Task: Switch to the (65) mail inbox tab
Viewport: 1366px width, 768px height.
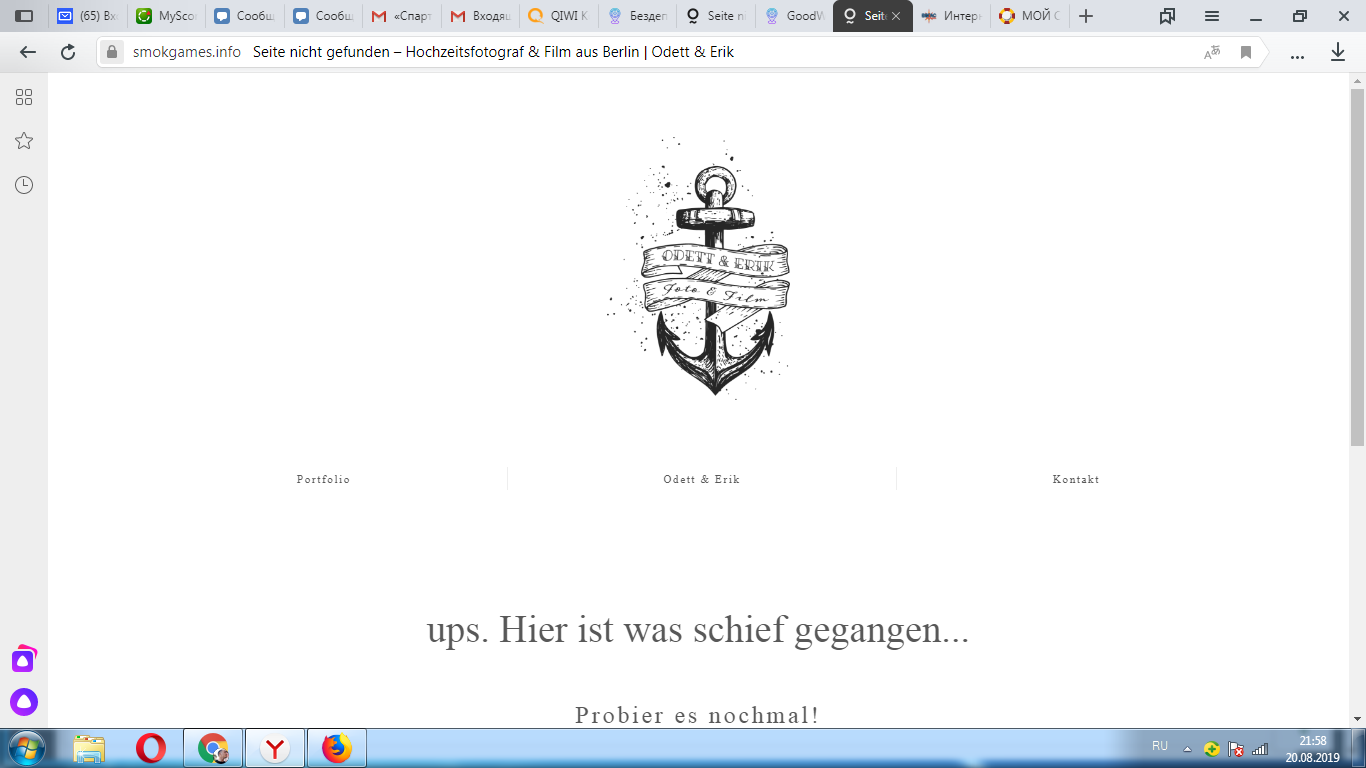Action: (x=88, y=16)
